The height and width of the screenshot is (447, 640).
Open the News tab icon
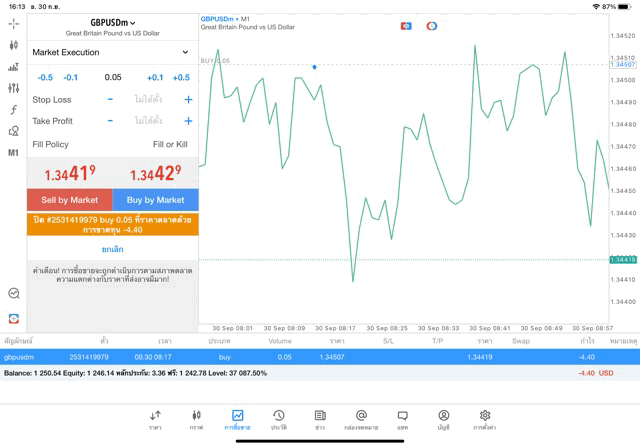pyautogui.click(x=320, y=419)
